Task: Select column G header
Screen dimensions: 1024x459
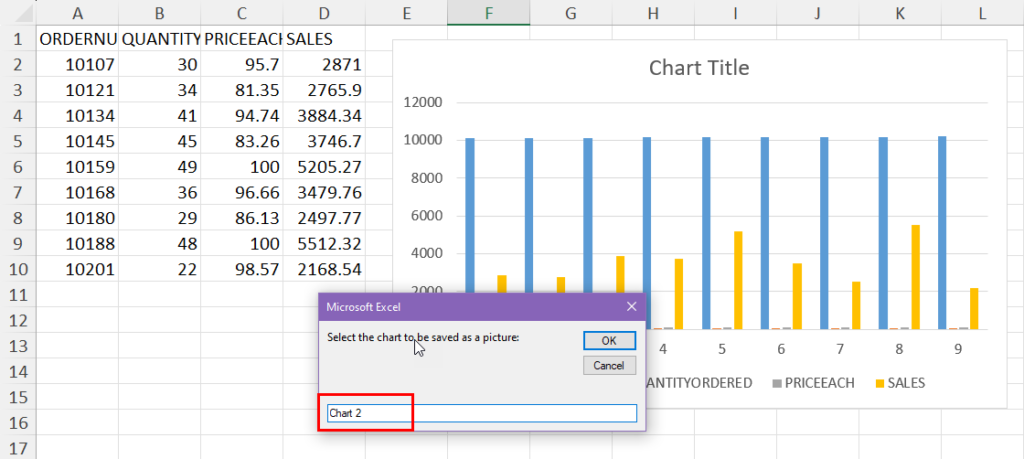Action: click(x=571, y=13)
